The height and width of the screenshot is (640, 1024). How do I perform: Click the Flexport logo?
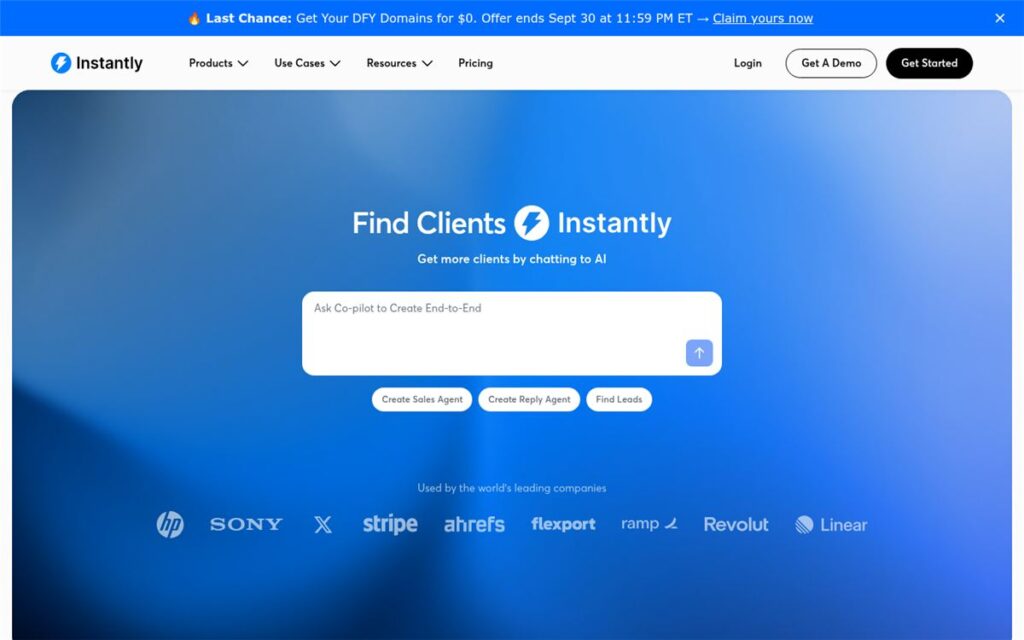pyautogui.click(x=564, y=524)
